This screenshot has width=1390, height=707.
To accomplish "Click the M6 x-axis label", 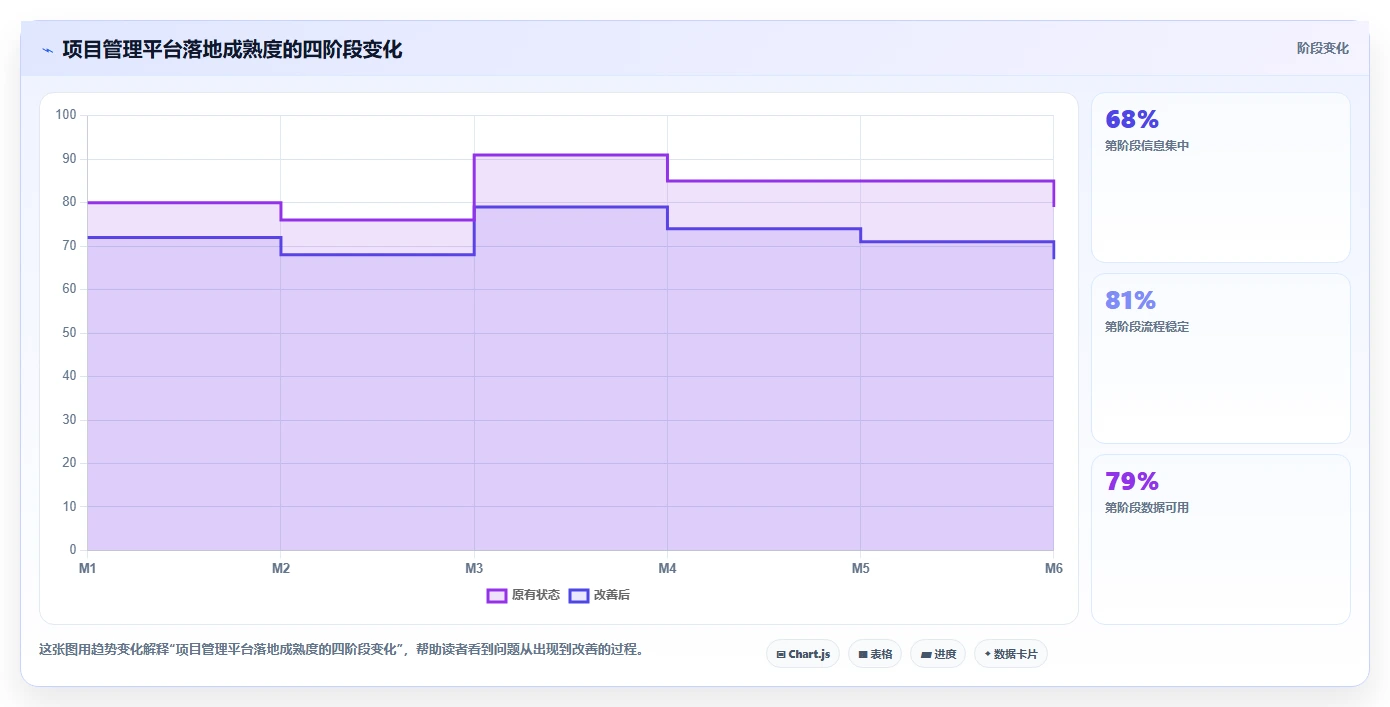I will pos(1053,568).
